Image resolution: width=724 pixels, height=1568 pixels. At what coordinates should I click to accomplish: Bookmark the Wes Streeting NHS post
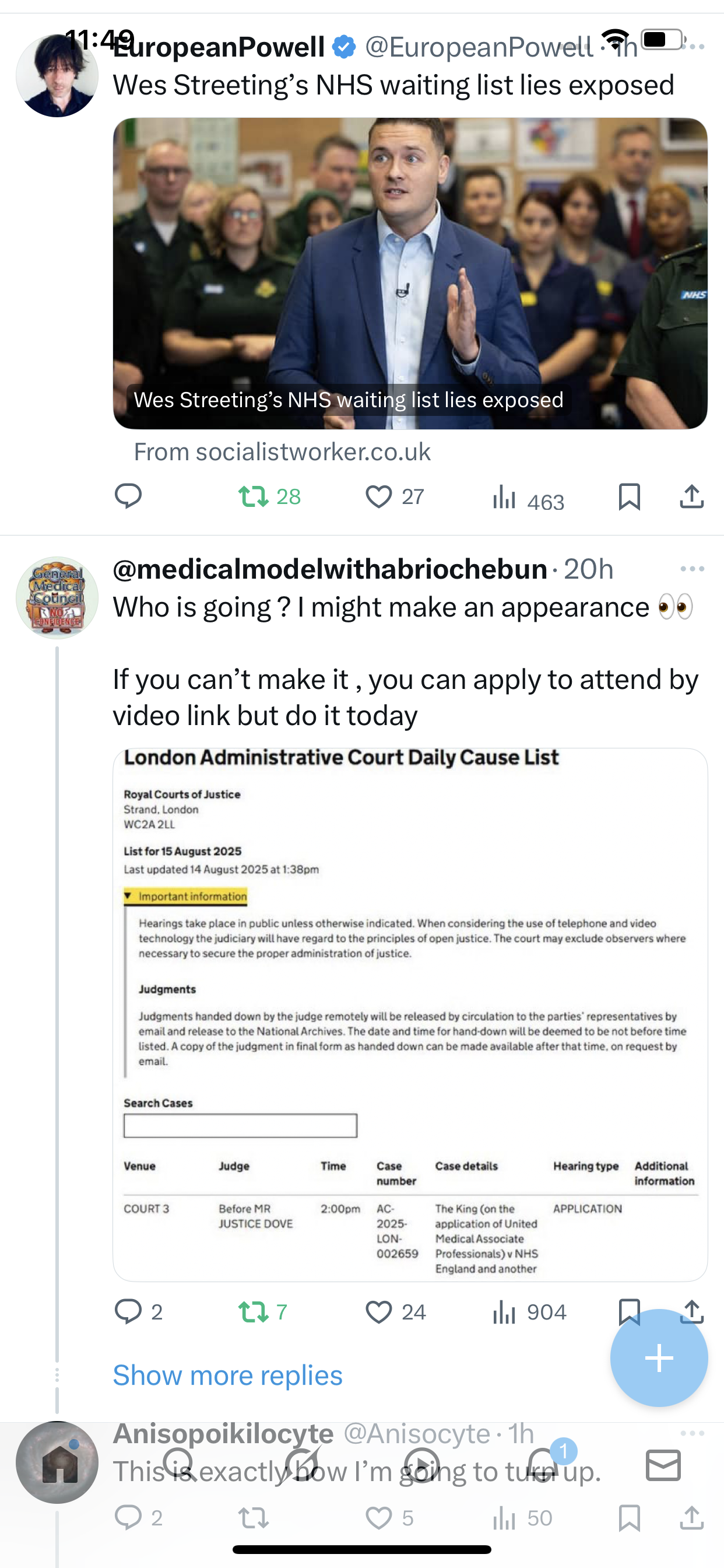[629, 496]
